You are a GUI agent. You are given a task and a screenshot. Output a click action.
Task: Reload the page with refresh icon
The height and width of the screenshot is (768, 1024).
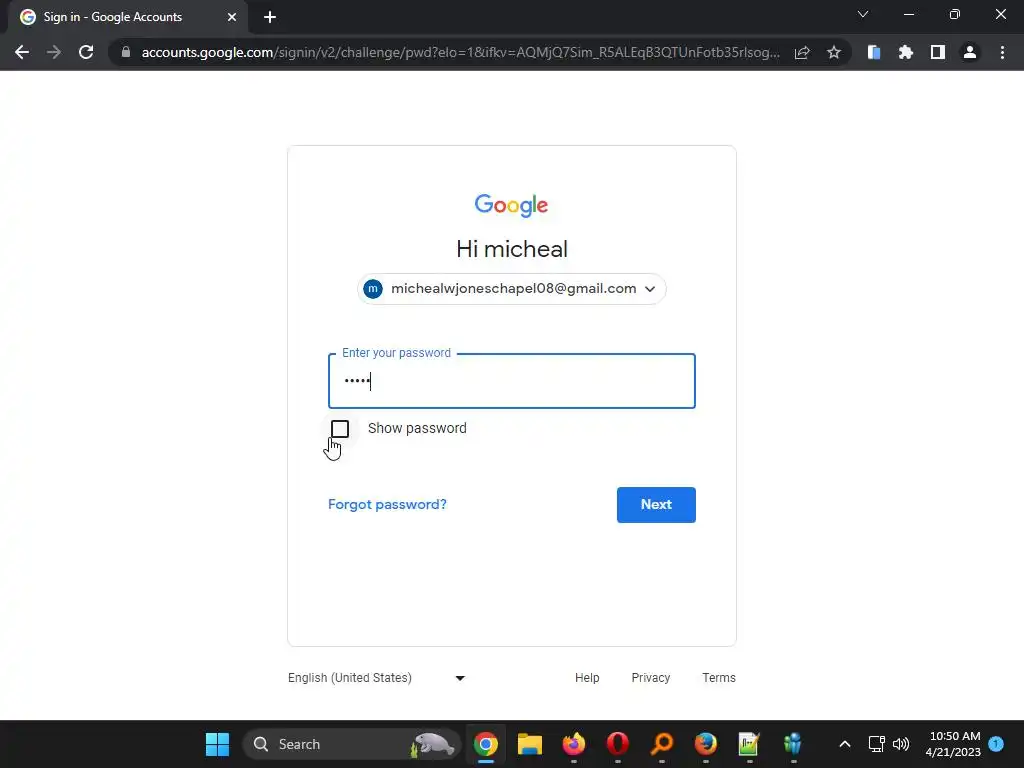click(x=86, y=52)
